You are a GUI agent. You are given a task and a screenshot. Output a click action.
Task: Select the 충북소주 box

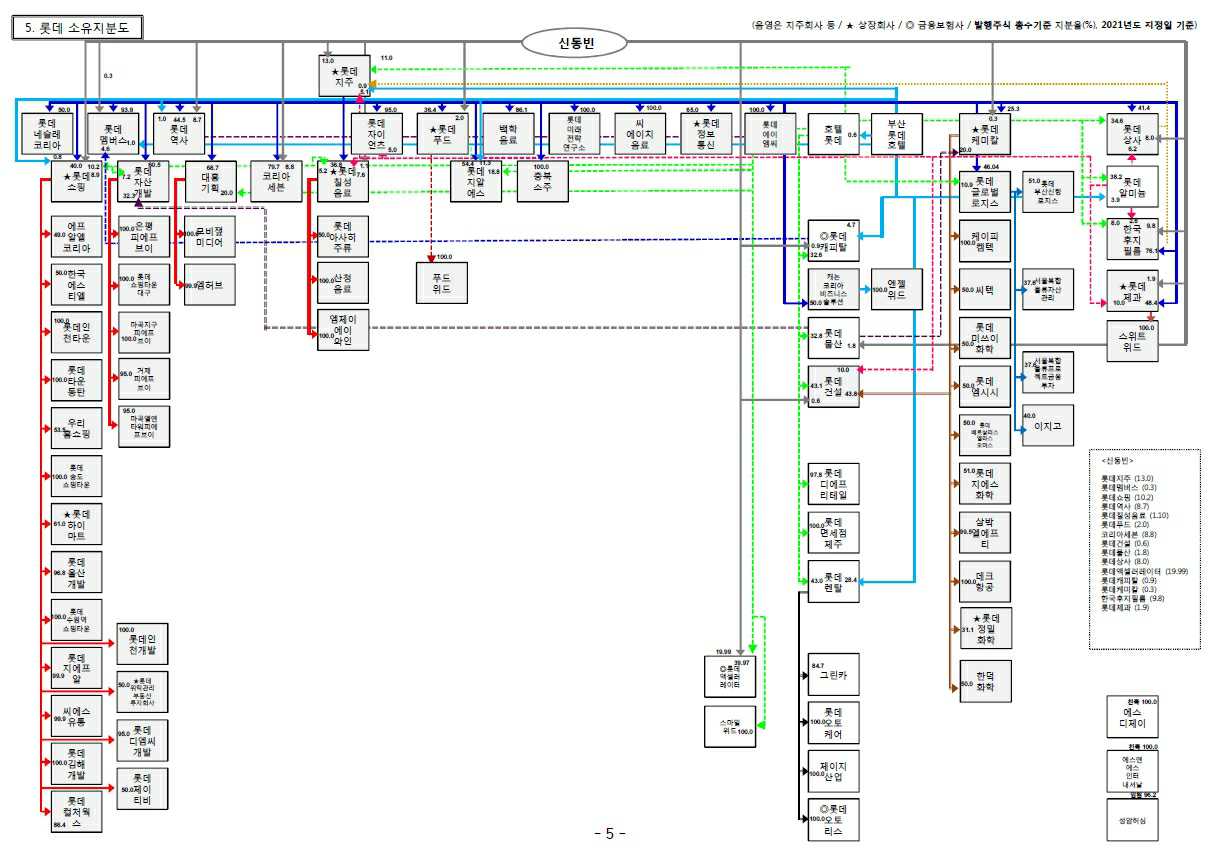coord(542,182)
